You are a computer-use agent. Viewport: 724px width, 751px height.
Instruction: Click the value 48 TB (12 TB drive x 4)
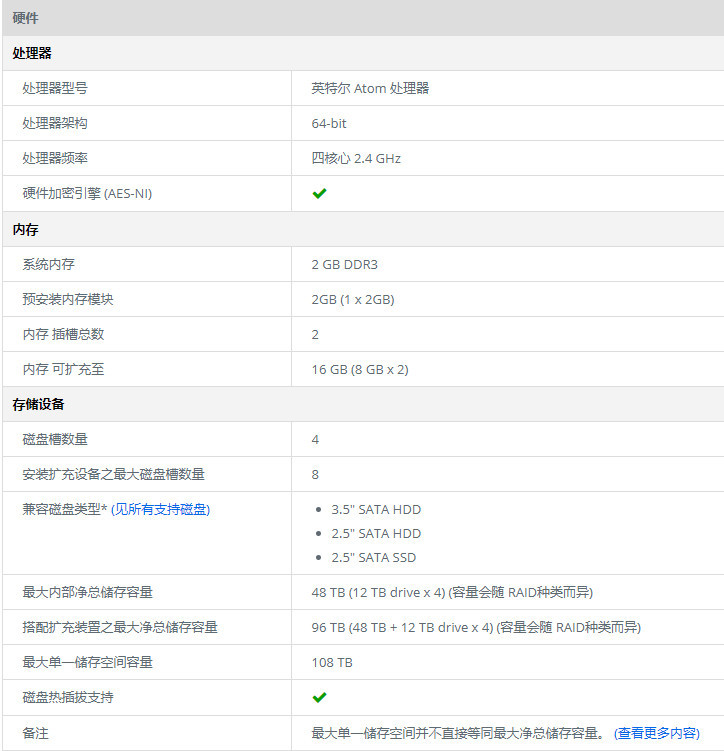click(378, 592)
